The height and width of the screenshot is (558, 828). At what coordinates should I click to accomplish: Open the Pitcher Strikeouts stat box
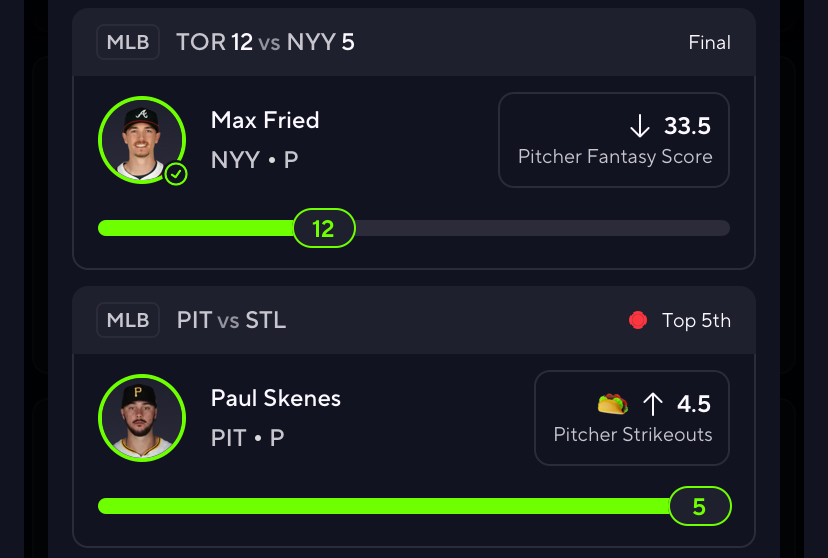pos(632,418)
